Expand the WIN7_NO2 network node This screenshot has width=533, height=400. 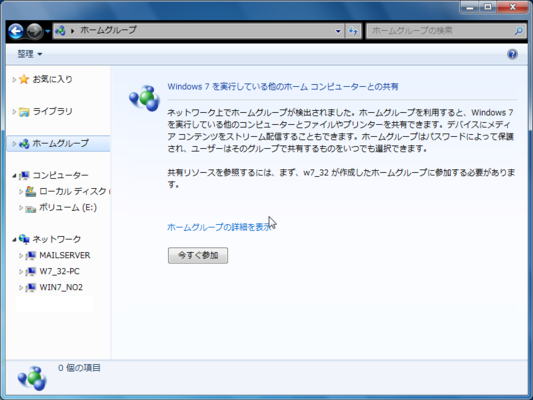pos(20,288)
